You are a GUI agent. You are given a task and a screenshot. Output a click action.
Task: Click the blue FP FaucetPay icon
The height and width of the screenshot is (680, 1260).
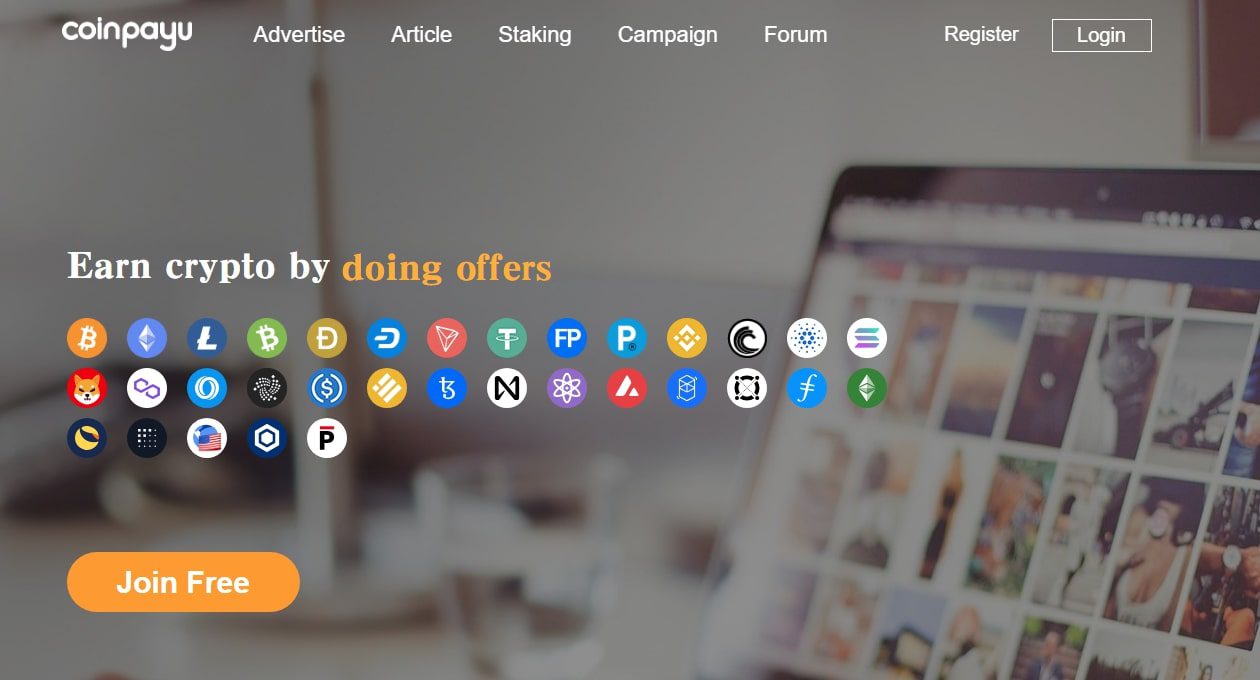567,338
